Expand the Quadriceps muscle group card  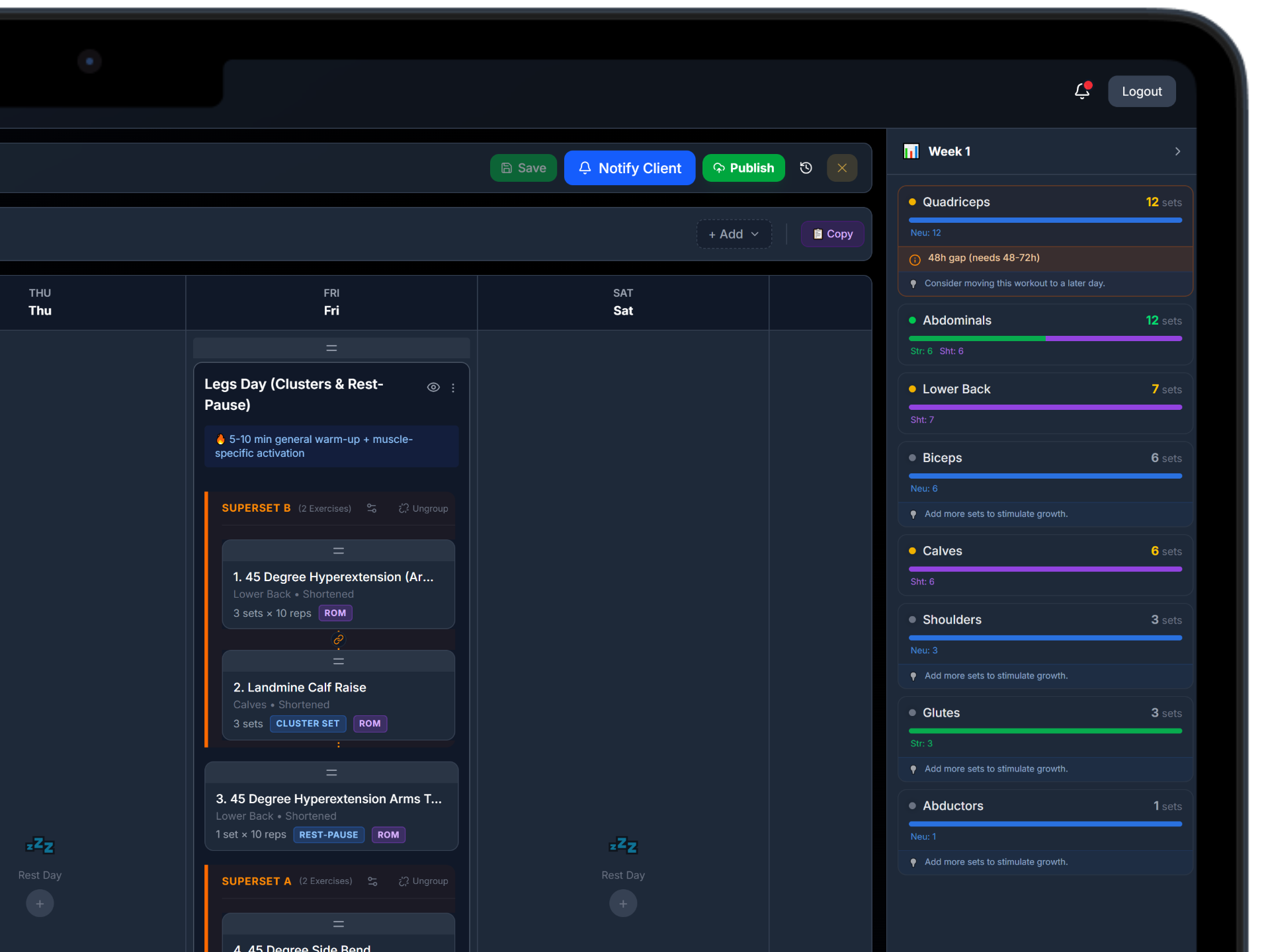tap(1045, 241)
